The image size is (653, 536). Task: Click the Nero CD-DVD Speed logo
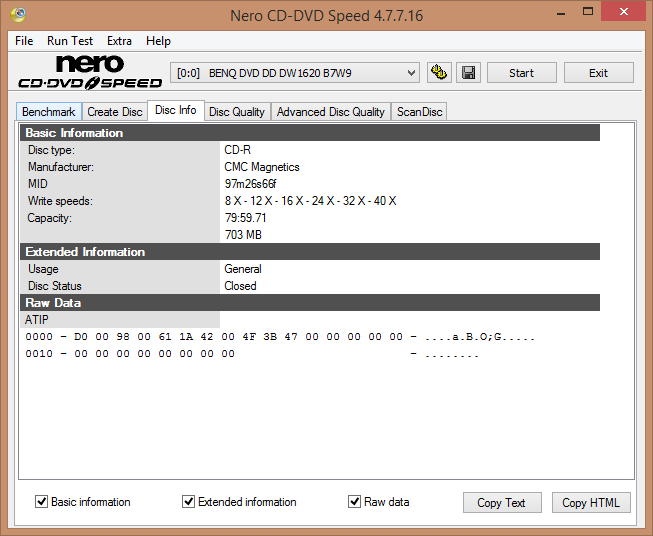tap(90, 72)
